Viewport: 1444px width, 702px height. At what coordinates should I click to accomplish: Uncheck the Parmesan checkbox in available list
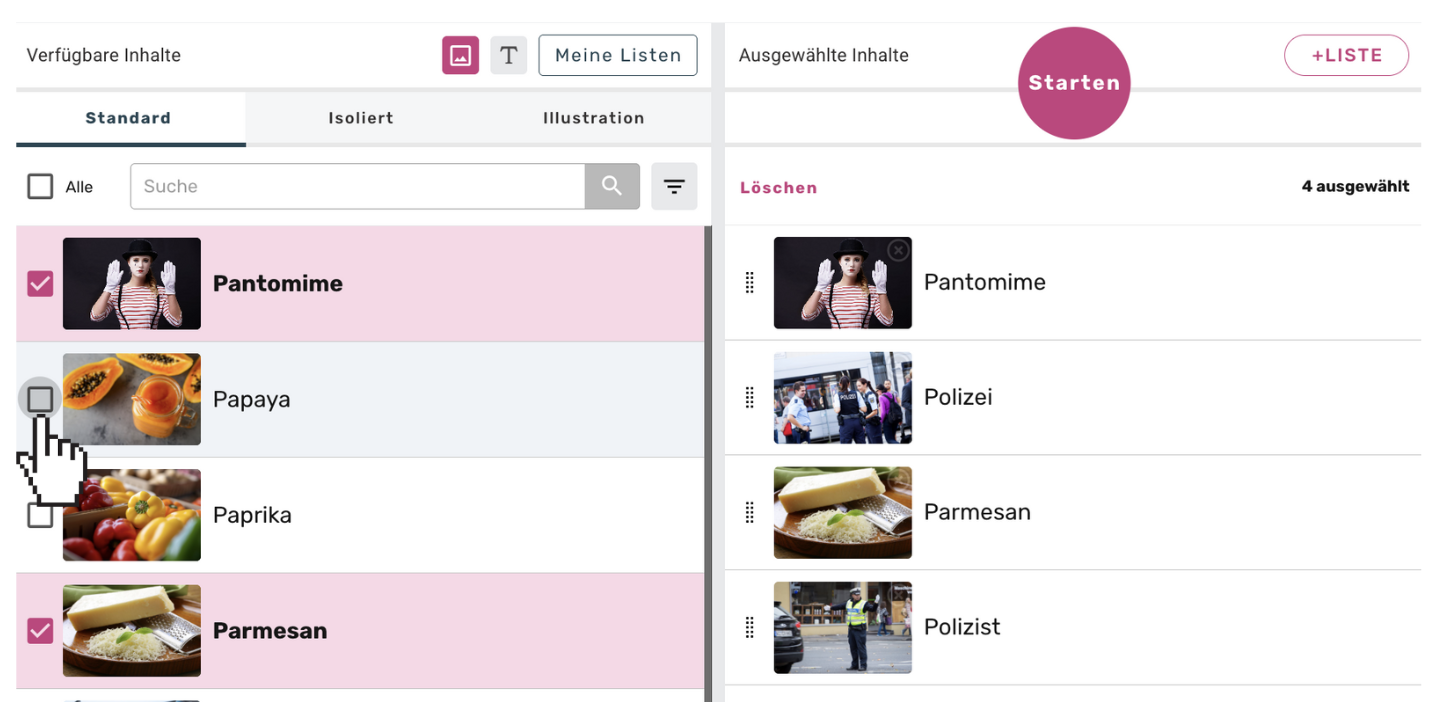(40, 631)
